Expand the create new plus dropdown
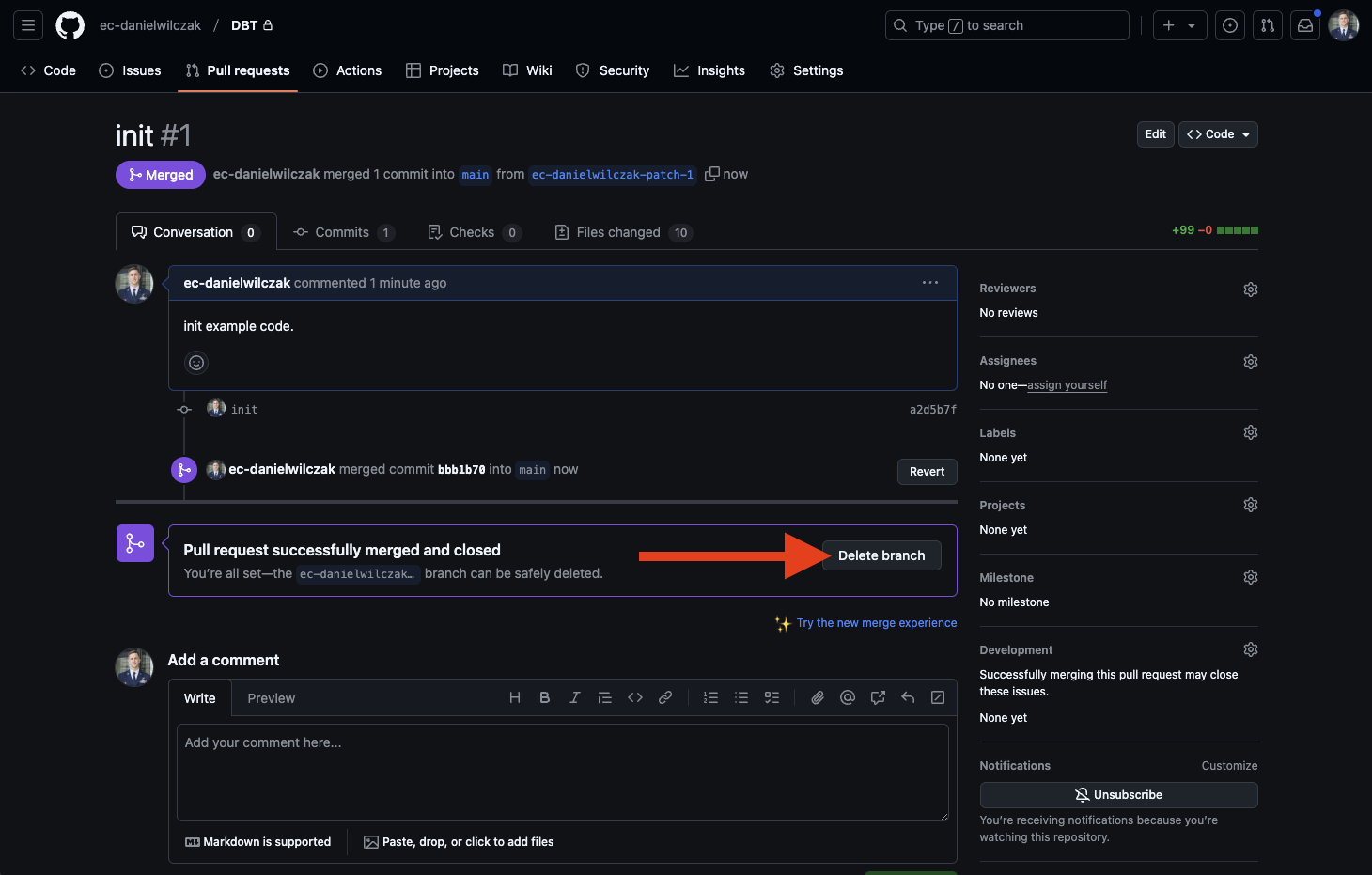This screenshot has width=1372, height=875. click(1179, 25)
